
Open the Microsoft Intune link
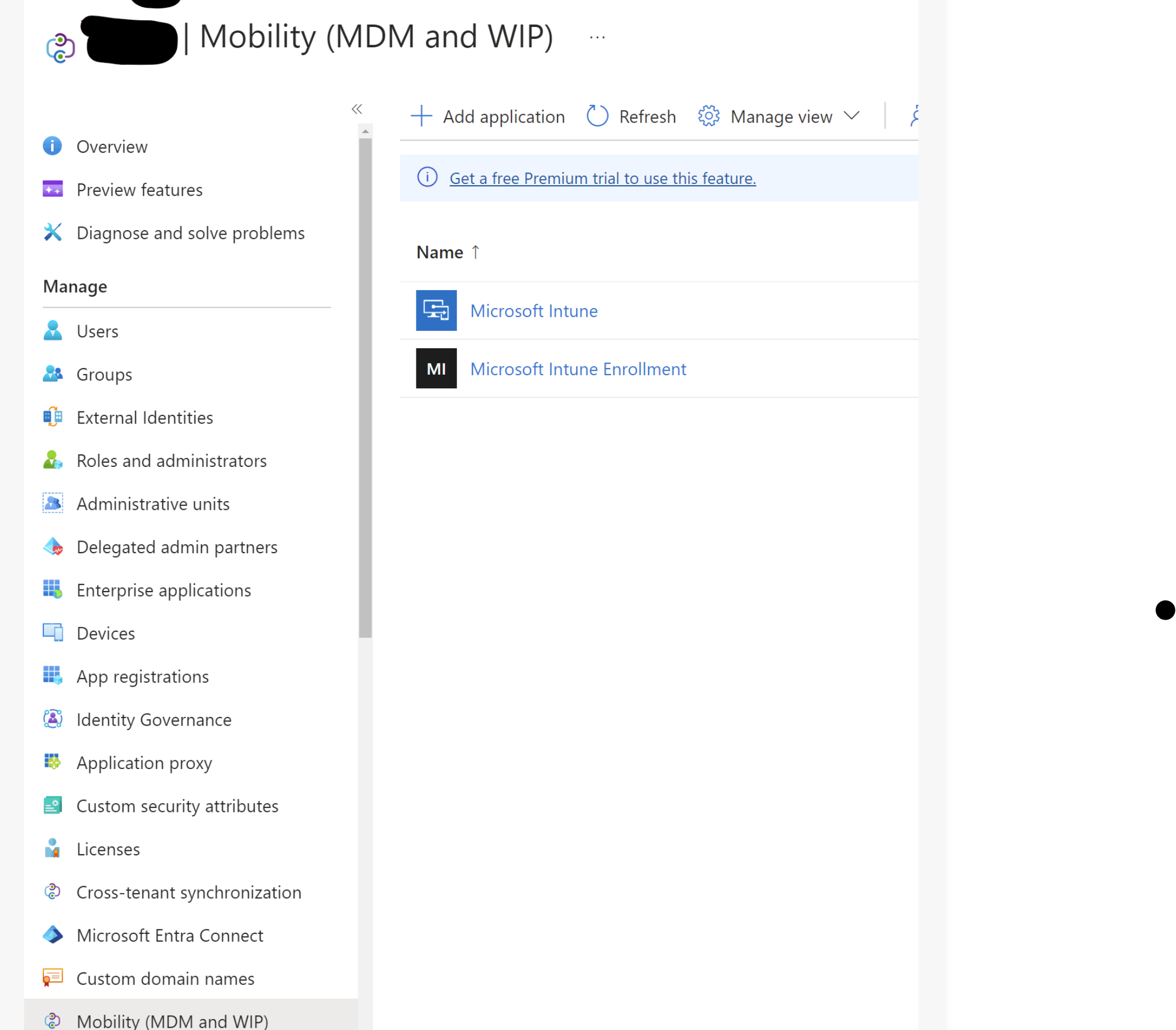point(533,310)
